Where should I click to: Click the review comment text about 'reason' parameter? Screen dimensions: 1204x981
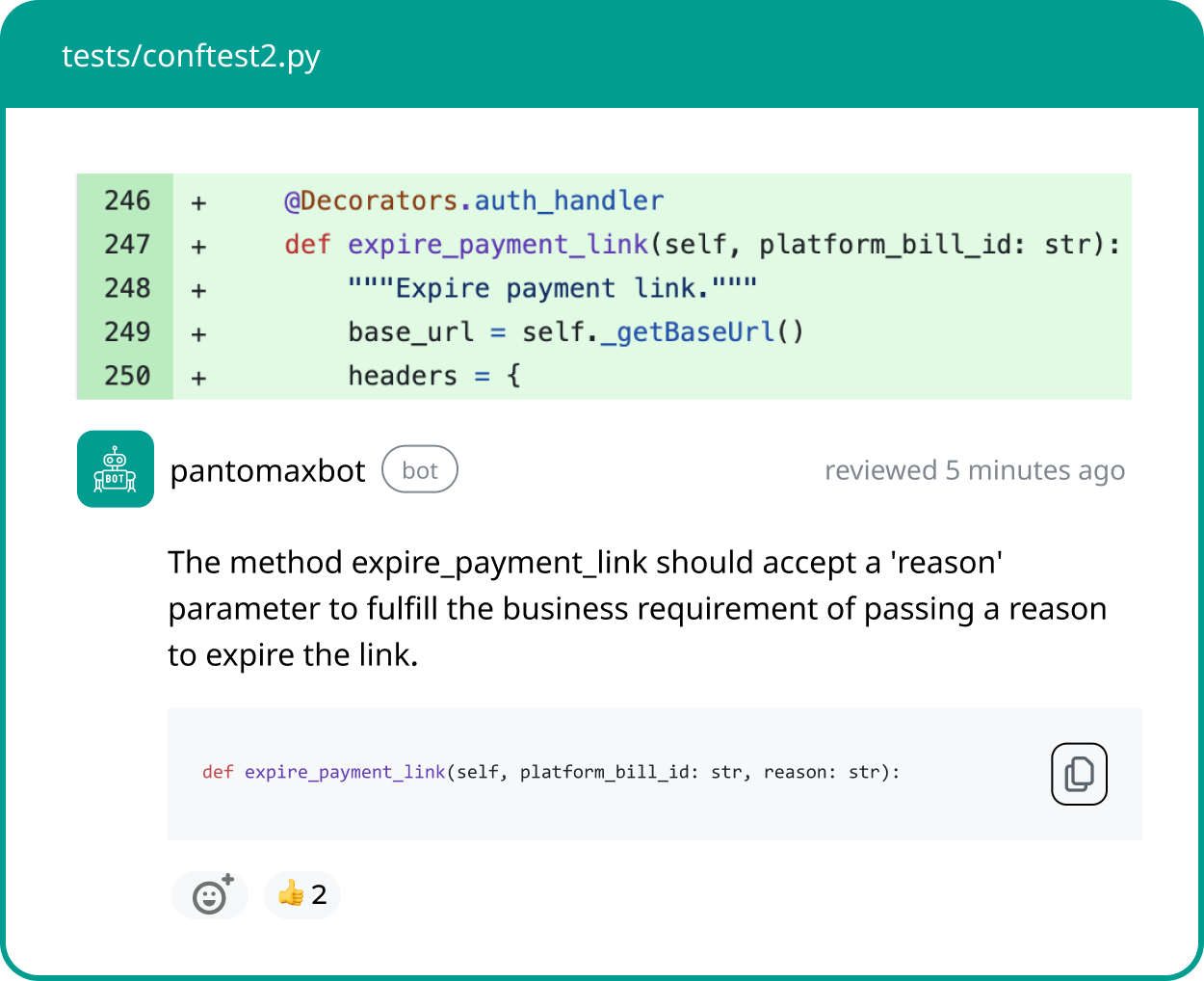pos(636,608)
